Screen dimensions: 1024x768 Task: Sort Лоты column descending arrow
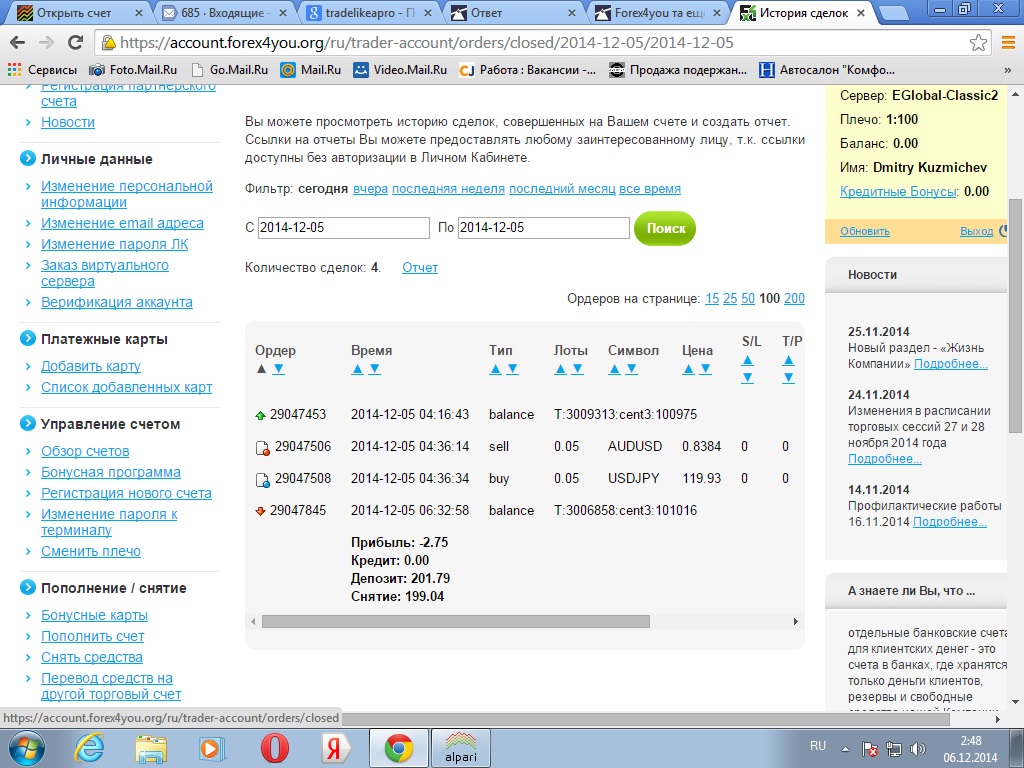[x=577, y=369]
